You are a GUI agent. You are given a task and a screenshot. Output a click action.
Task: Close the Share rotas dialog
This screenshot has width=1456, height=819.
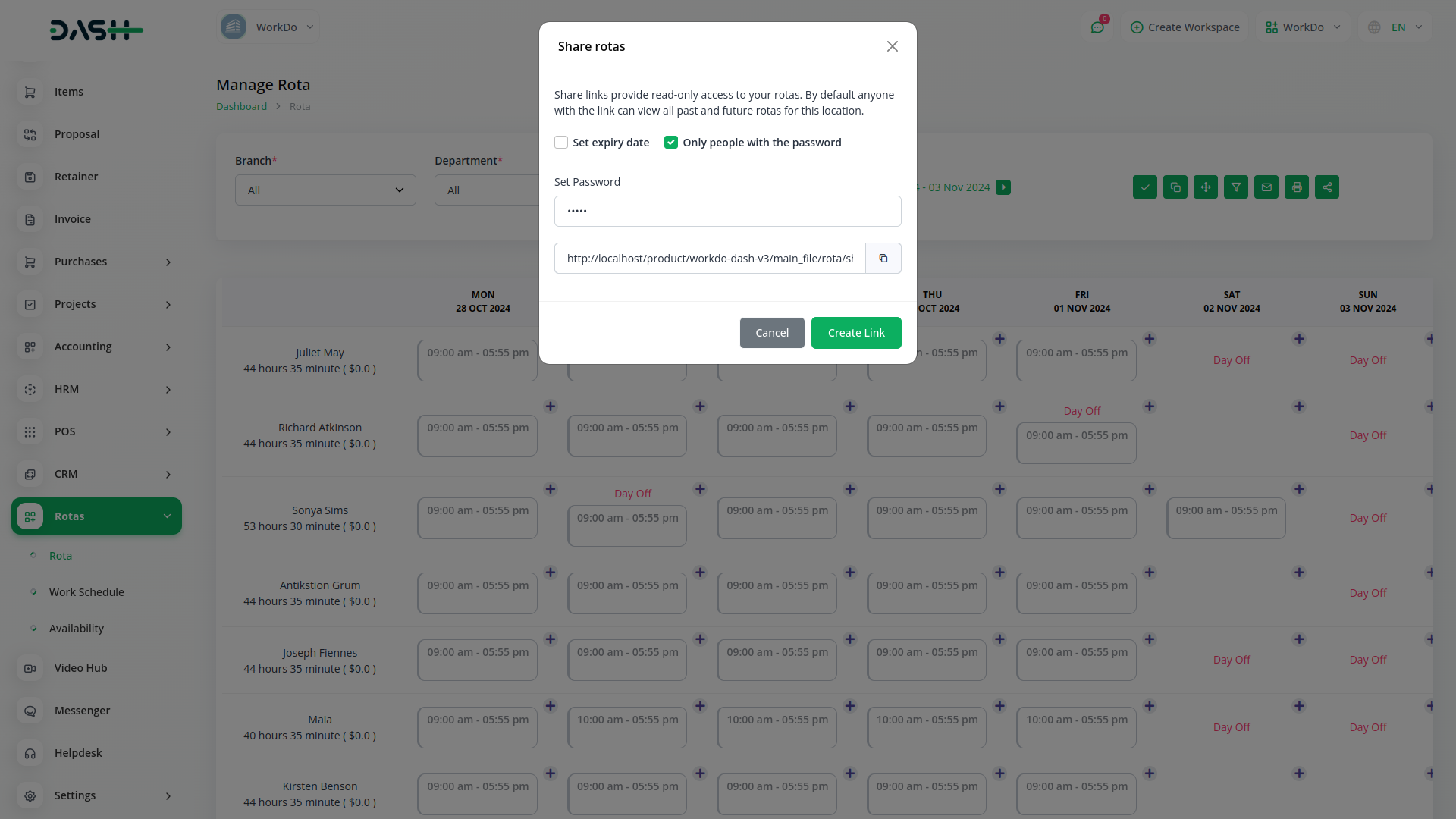(892, 46)
